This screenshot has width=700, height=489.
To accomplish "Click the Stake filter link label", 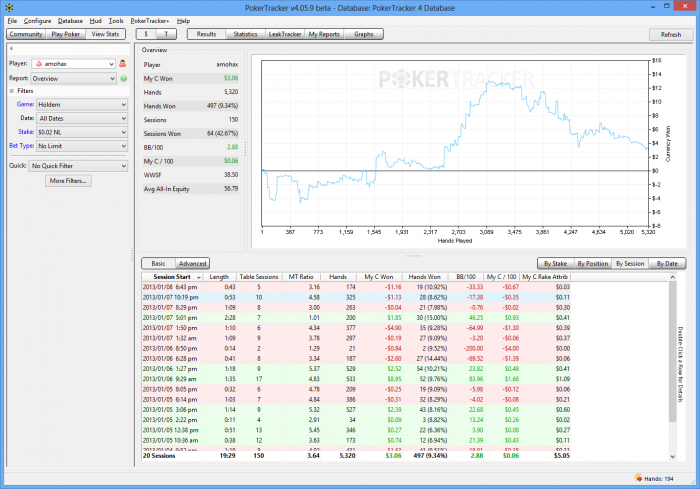I will tap(26, 132).
